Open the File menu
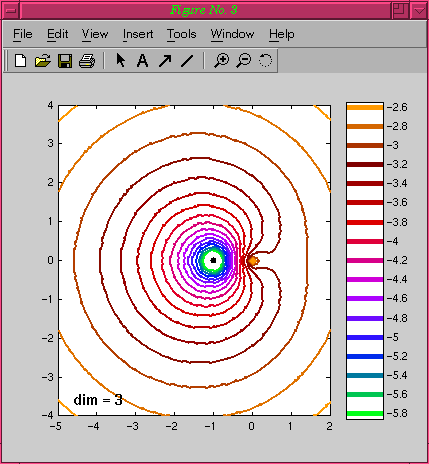Image resolution: width=429 pixels, height=464 pixels. [x=23, y=34]
